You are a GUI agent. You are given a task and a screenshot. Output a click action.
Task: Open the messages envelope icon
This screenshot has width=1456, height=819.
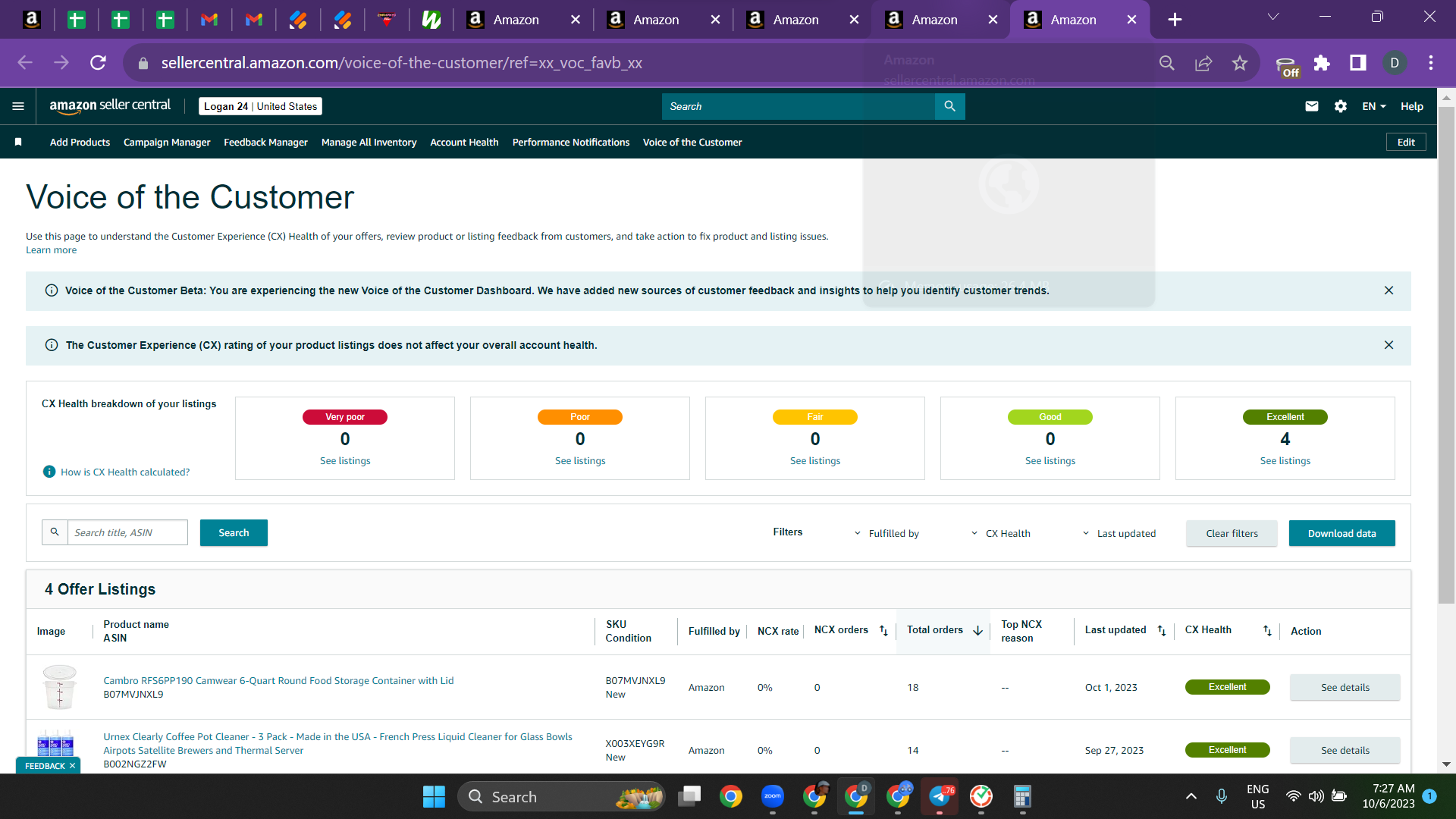point(1311,106)
